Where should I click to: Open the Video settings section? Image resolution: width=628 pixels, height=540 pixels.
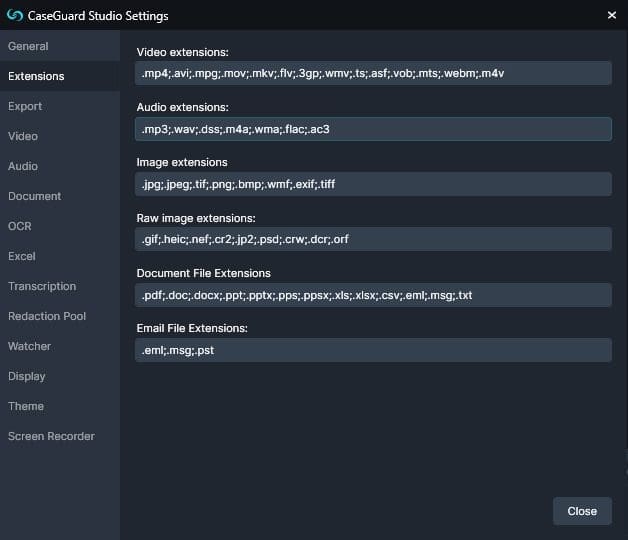60,136
